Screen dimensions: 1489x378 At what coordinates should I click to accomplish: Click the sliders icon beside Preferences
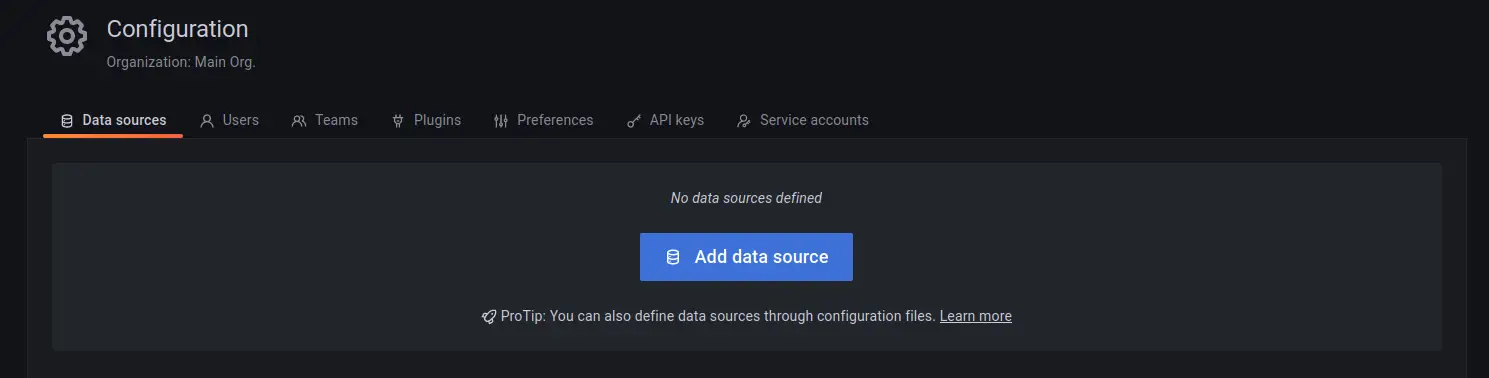[x=501, y=121]
